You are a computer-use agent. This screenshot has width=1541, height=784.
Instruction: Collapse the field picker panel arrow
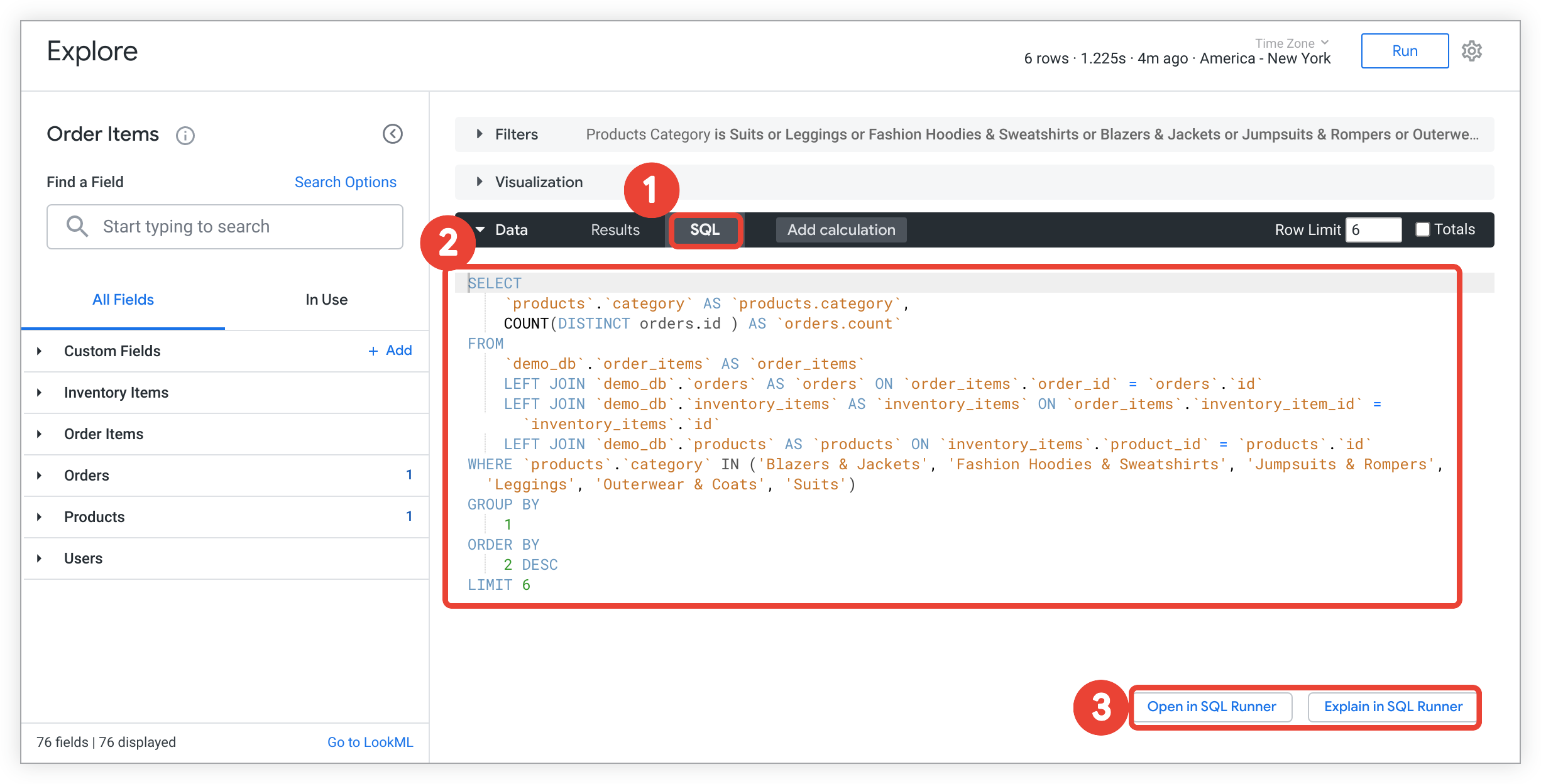[393, 134]
